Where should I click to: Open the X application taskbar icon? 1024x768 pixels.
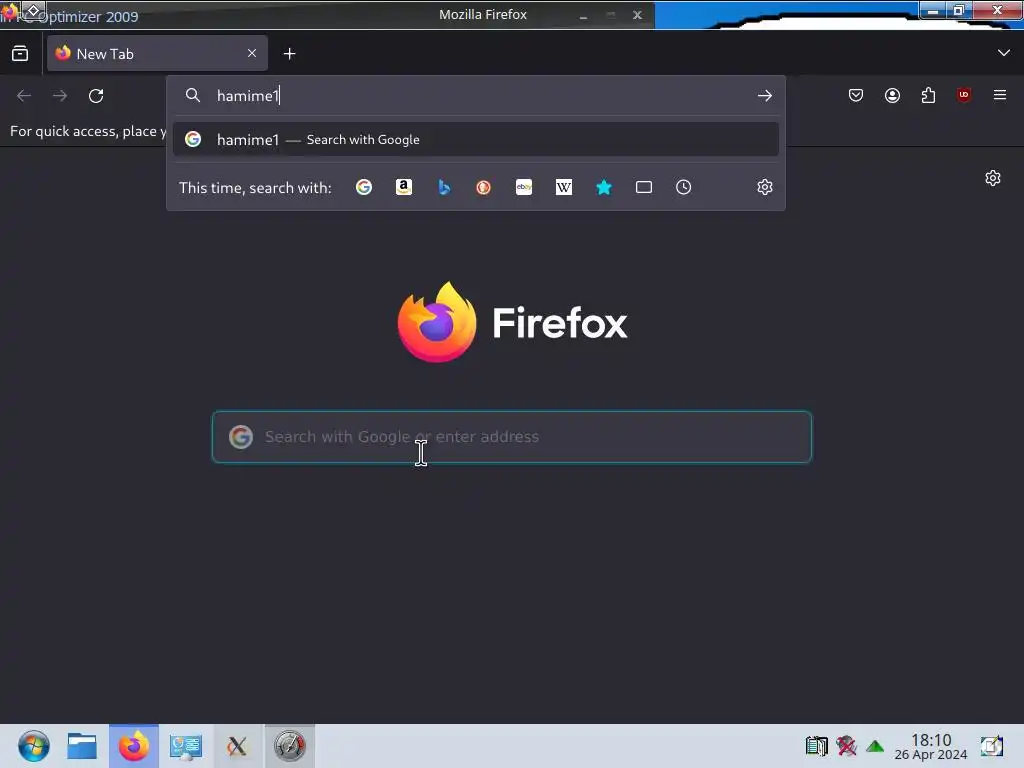pos(237,746)
